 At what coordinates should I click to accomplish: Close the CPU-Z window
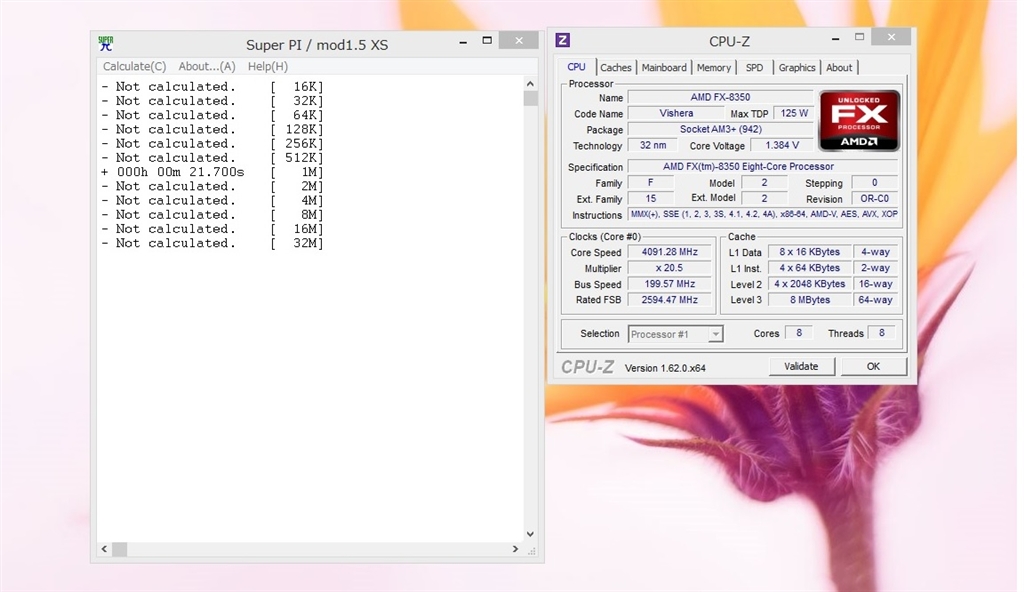click(890, 38)
